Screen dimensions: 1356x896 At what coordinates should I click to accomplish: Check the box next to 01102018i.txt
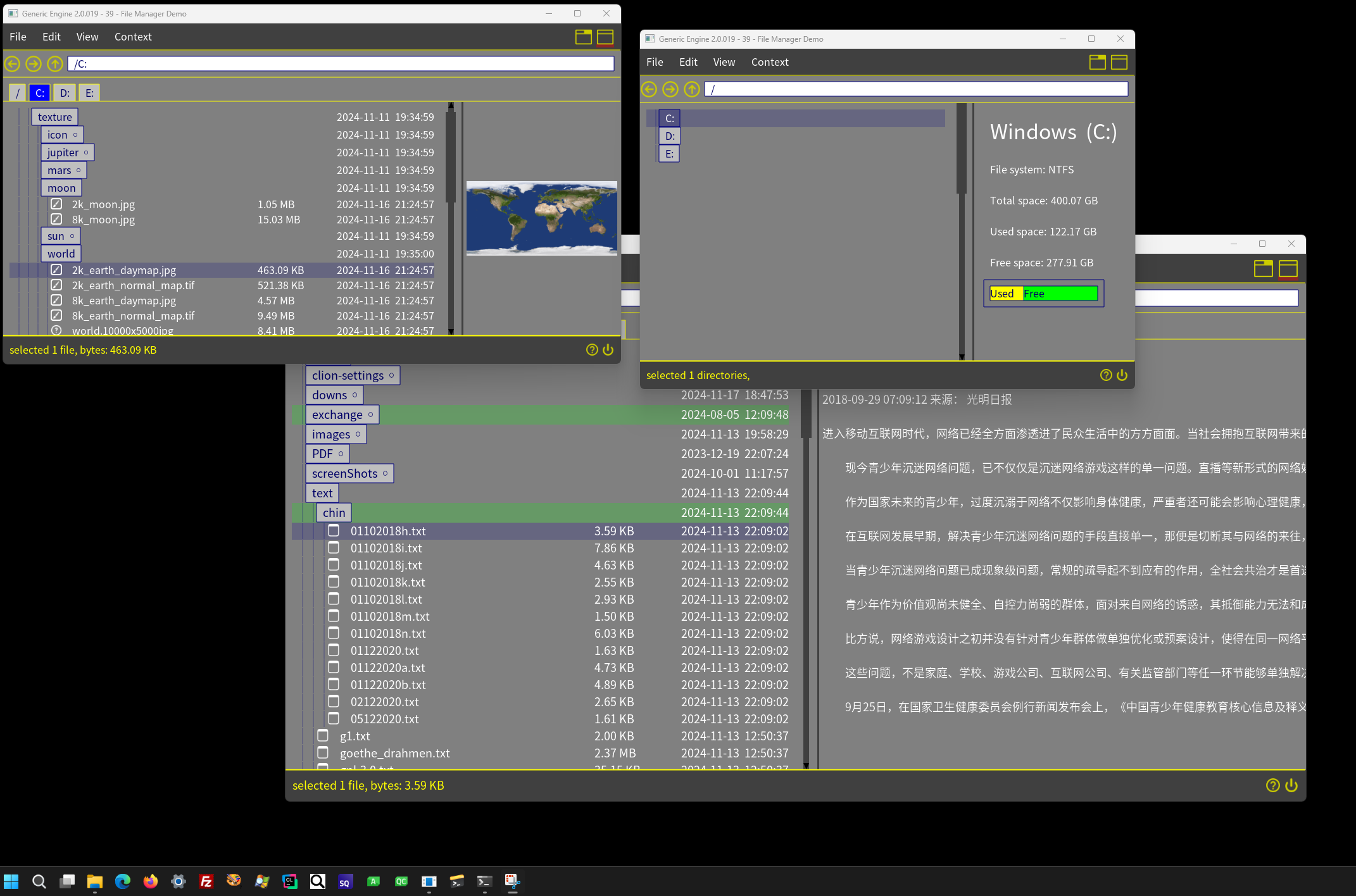pos(334,548)
